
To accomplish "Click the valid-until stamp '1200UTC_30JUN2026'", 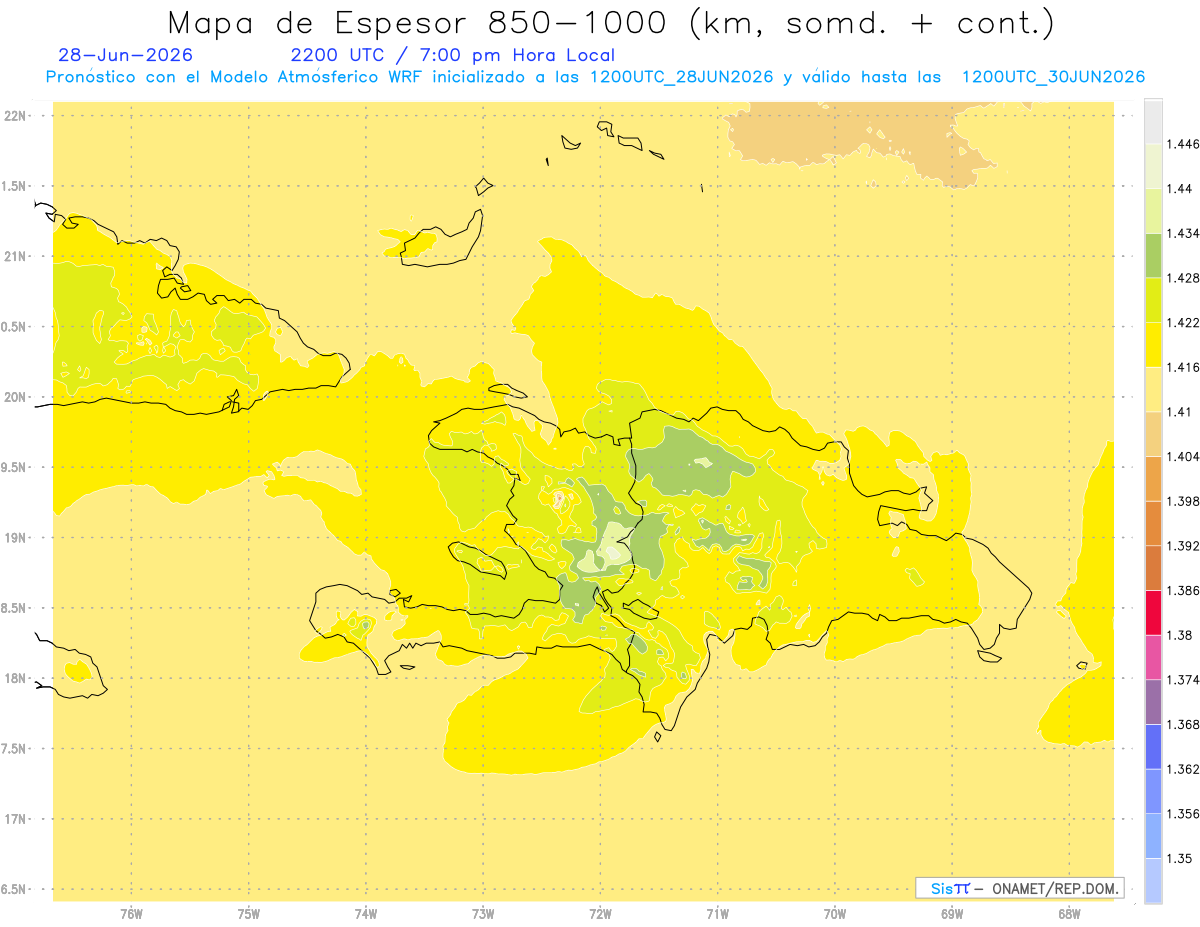I will click(x=1053, y=77).
